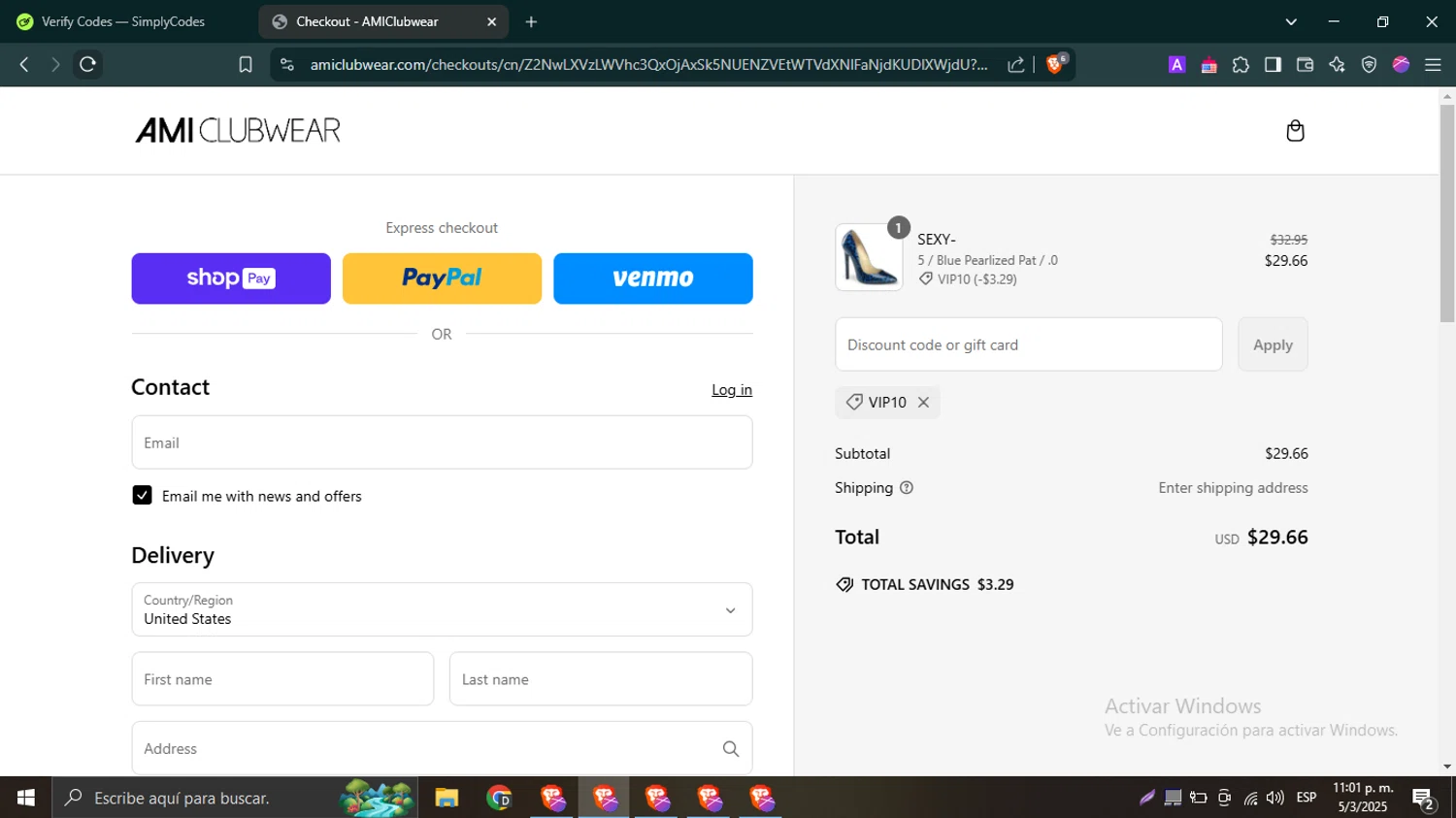Image resolution: width=1456 pixels, height=818 pixels.
Task: Bookmark this page with the bookmark icon
Action: [246, 64]
